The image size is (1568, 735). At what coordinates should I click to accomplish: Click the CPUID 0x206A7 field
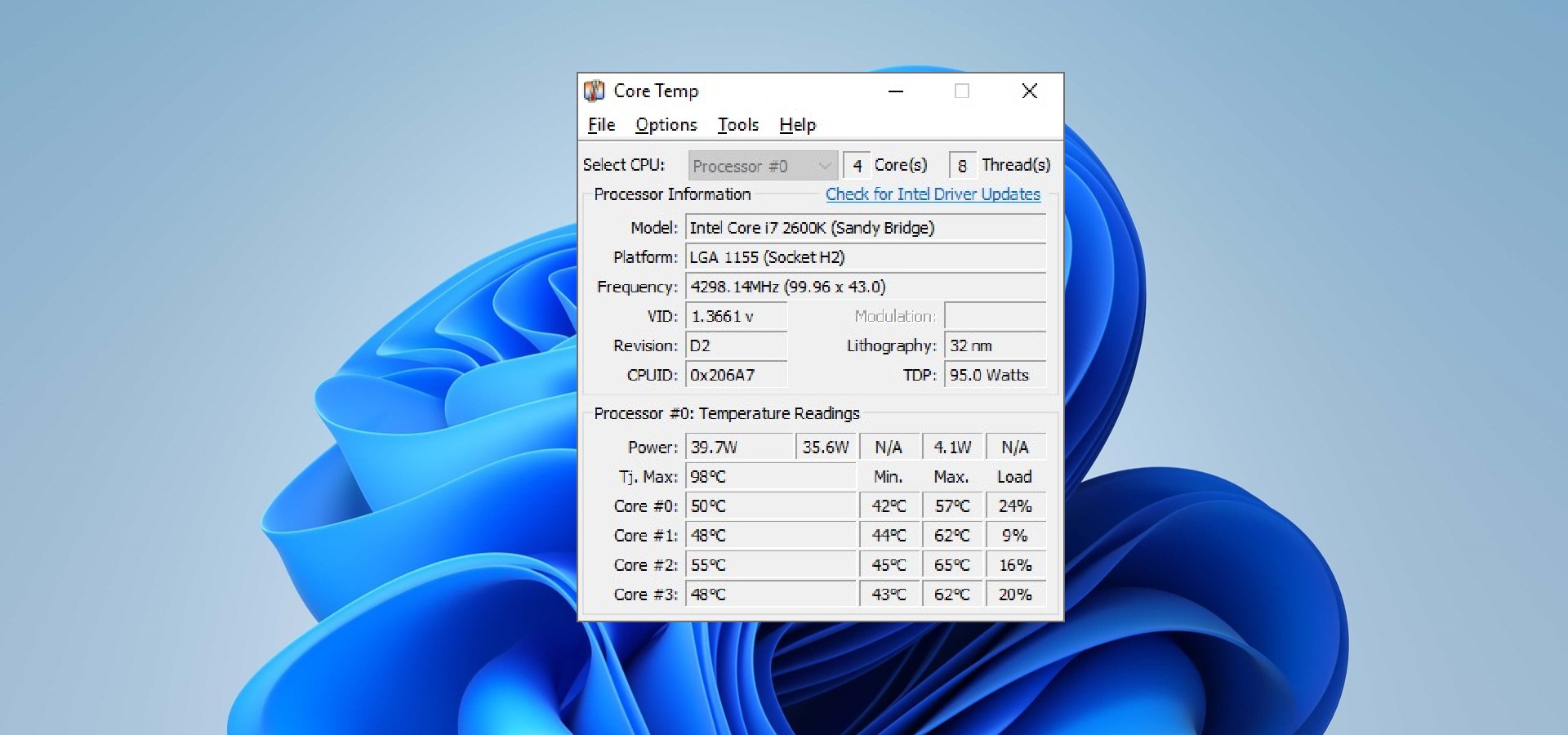coord(736,375)
